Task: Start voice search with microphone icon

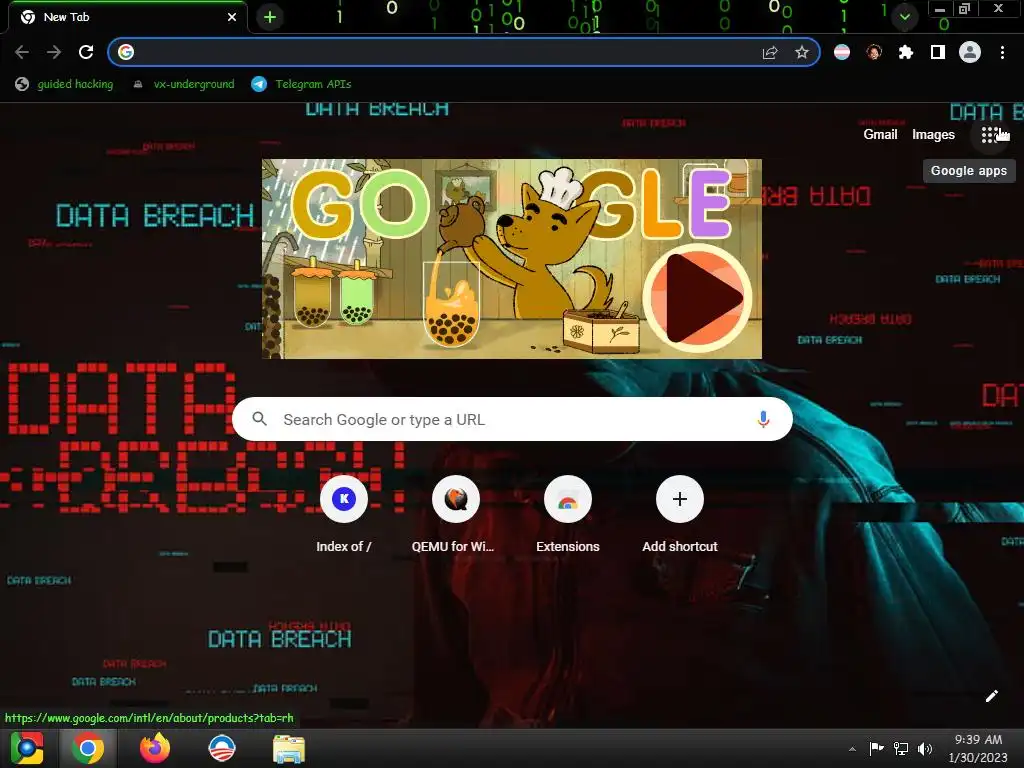Action: tap(763, 419)
